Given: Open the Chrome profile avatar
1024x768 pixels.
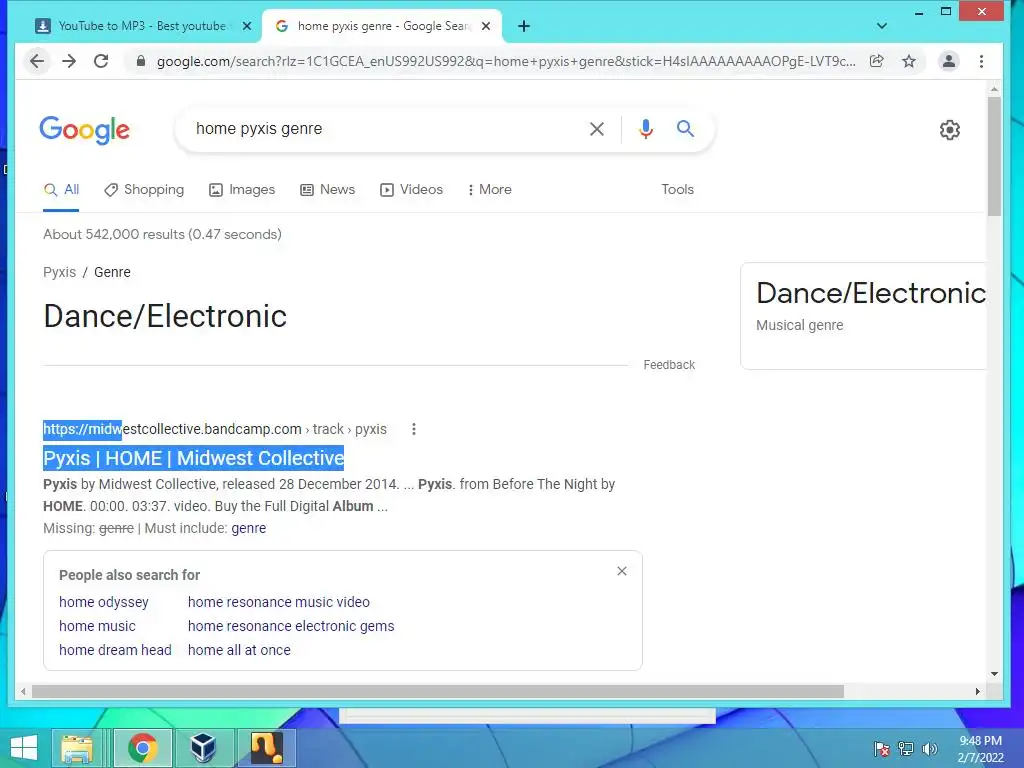Looking at the screenshot, I should pyautogui.click(x=948, y=61).
